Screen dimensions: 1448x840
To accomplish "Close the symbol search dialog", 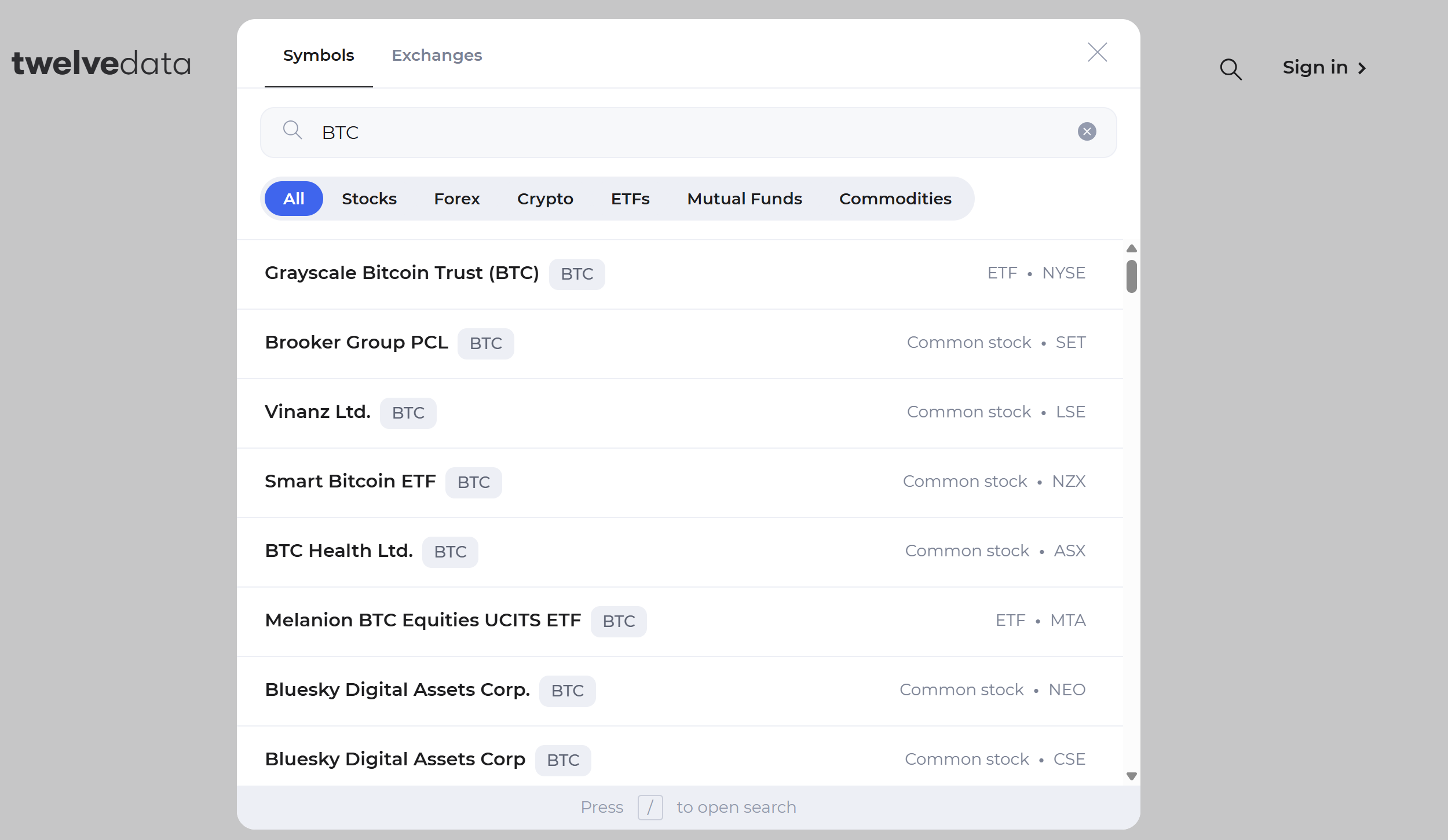I will (x=1097, y=53).
